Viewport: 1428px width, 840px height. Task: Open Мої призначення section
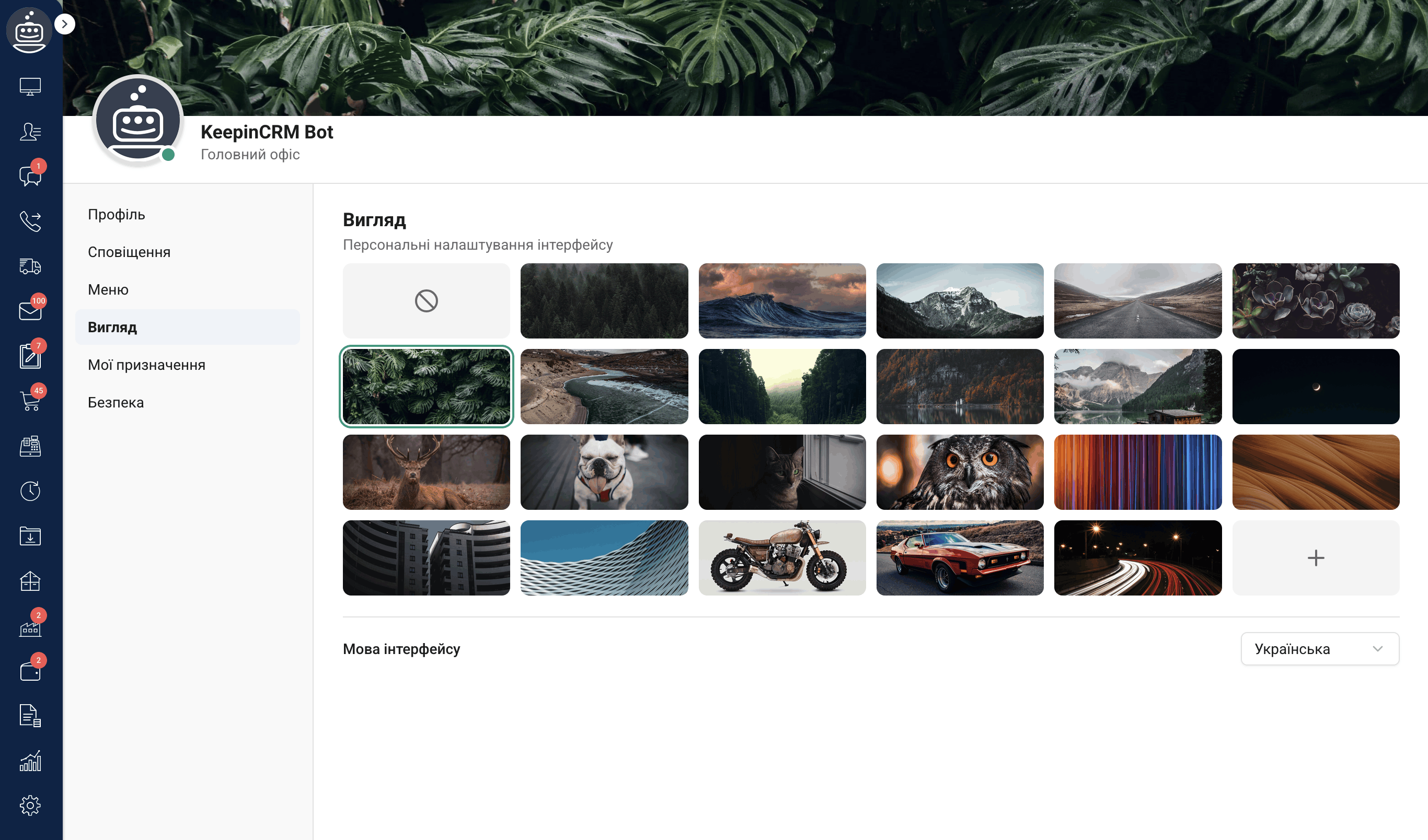pos(146,365)
